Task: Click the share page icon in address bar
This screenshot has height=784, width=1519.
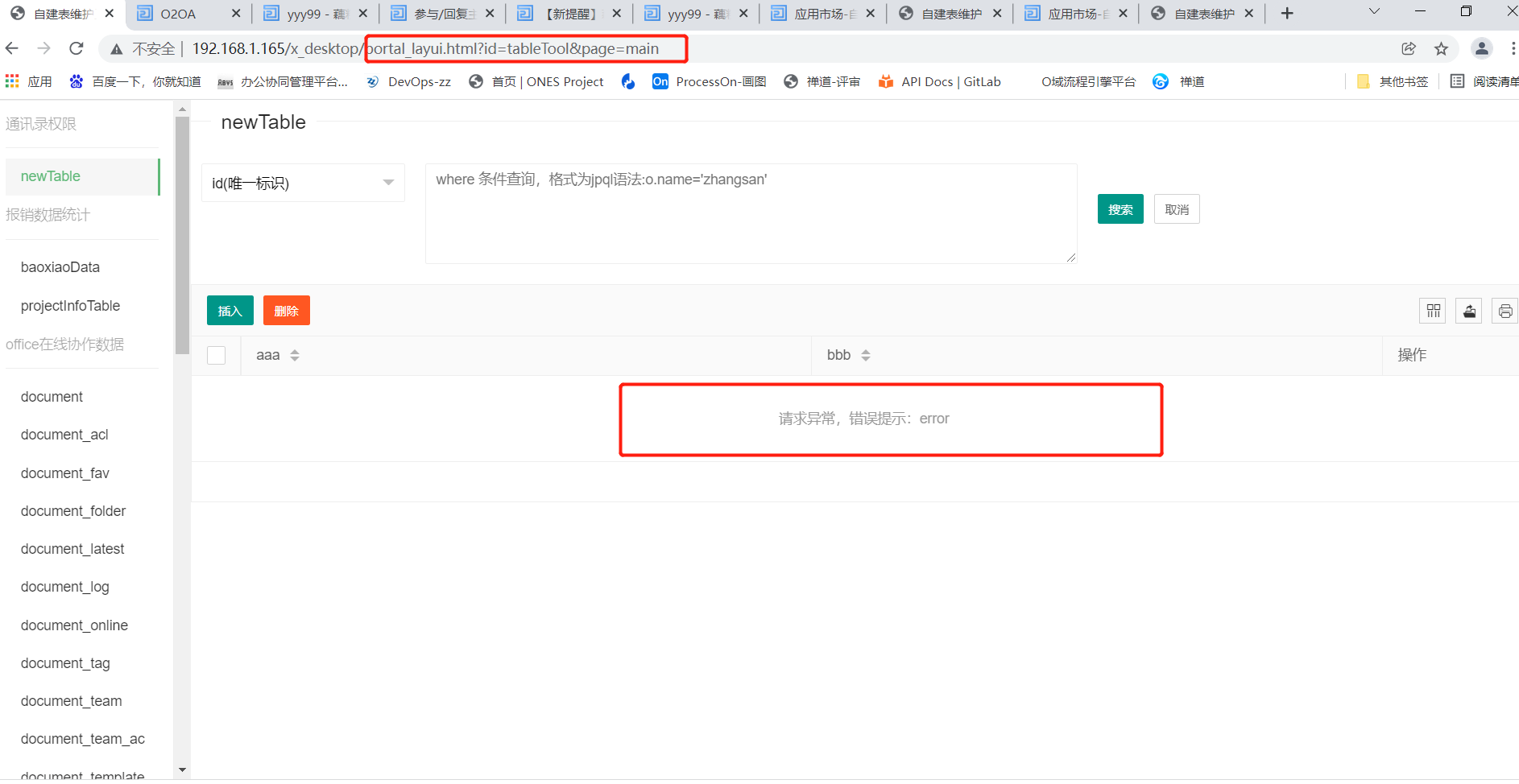Action: 1409,49
